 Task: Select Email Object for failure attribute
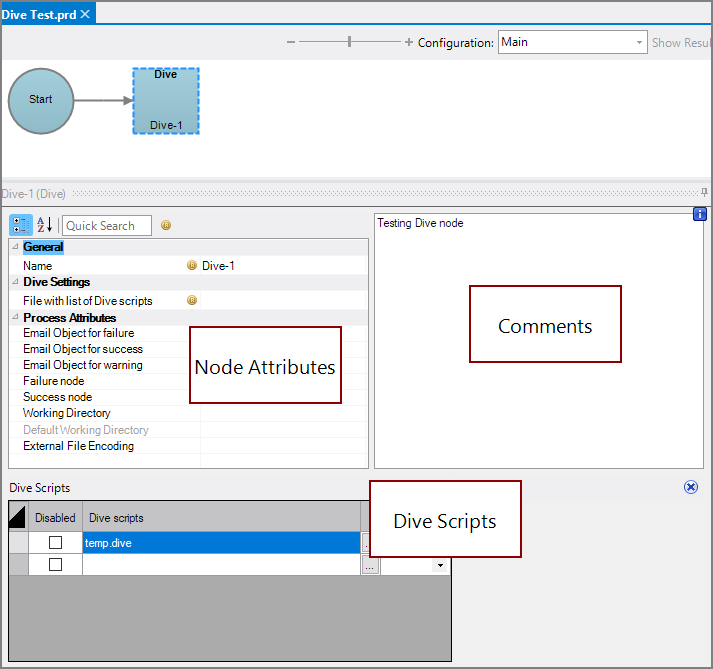point(79,333)
